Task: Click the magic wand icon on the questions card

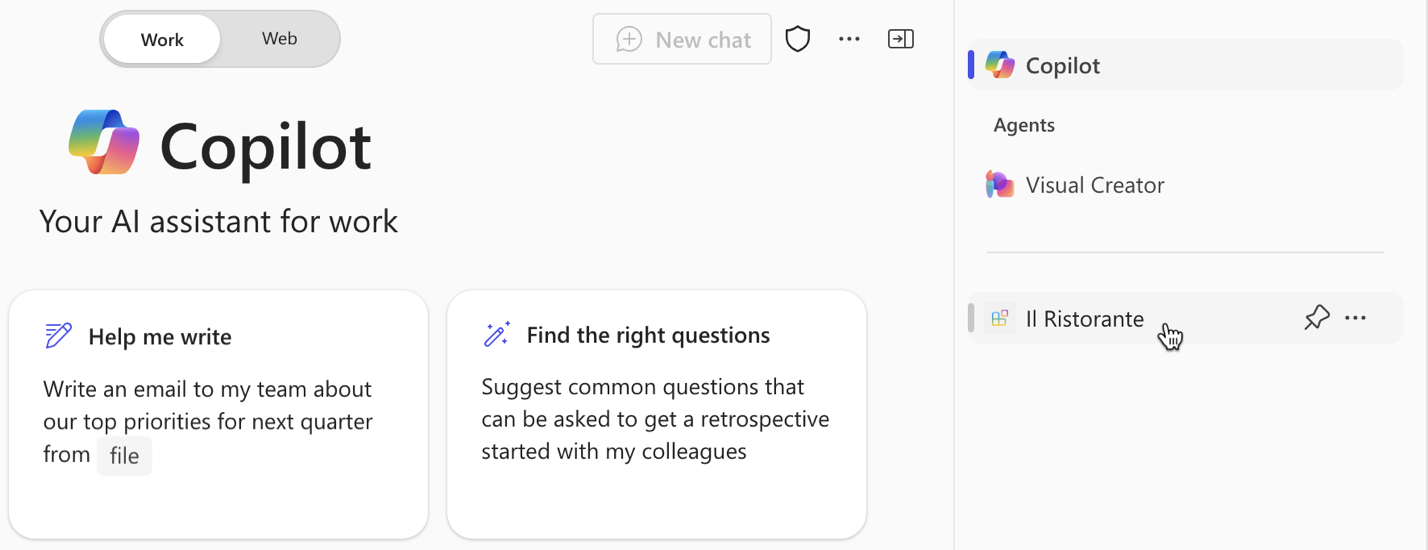Action: point(497,334)
